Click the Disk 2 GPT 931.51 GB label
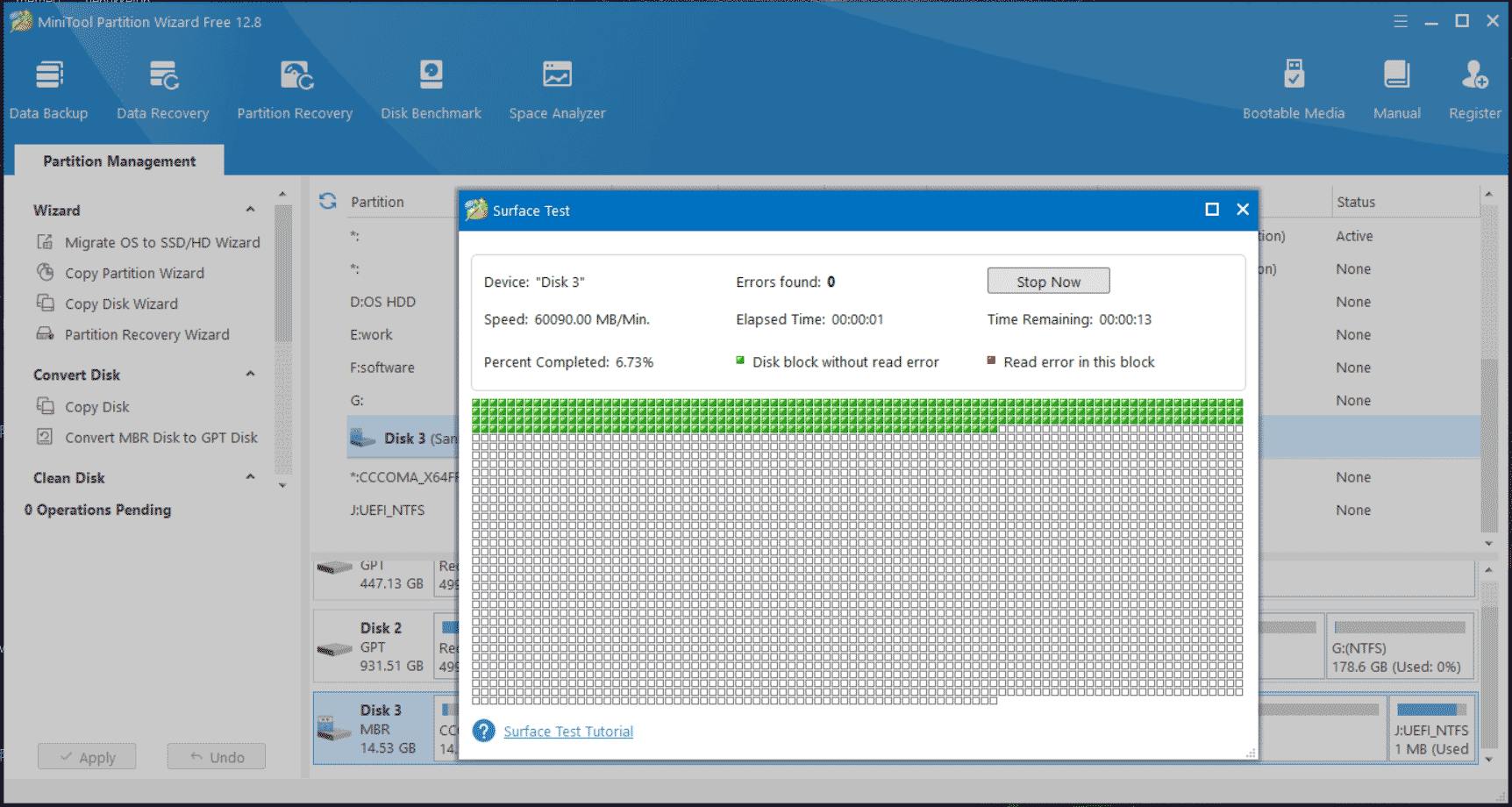This screenshot has height=807, width=1512. tap(391, 646)
